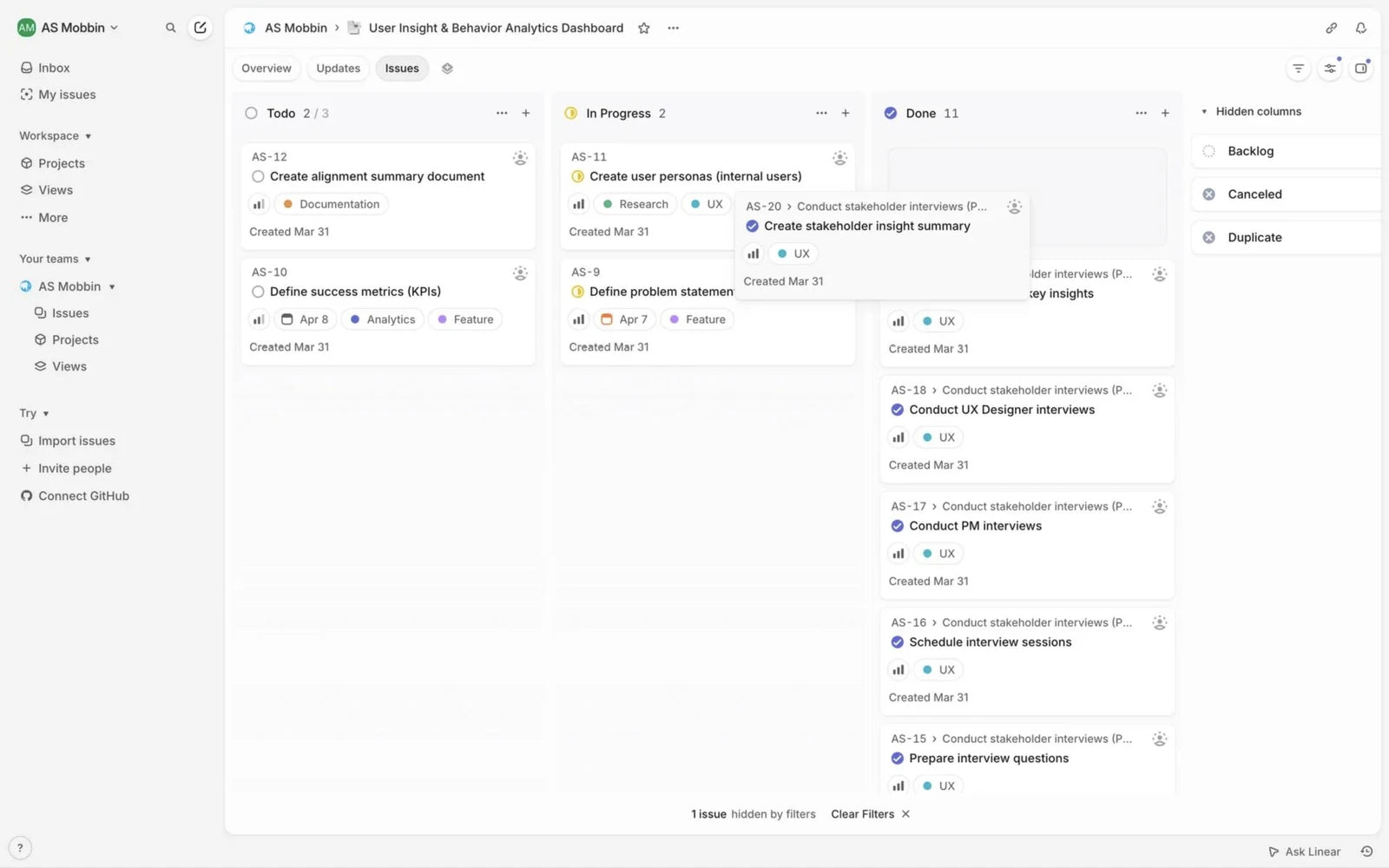Toggle the side panel icon

(x=1361, y=69)
